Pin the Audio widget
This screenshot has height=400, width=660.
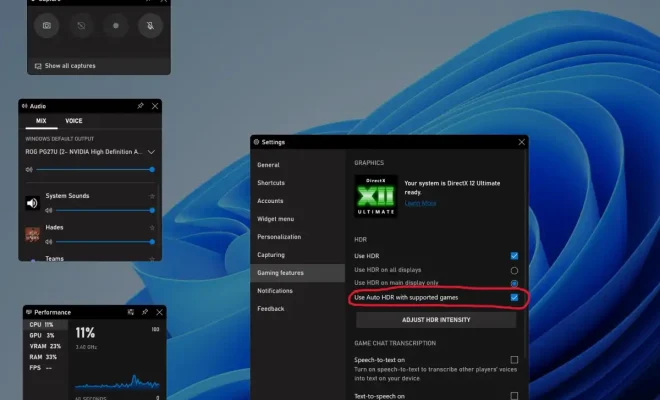pos(140,106)
